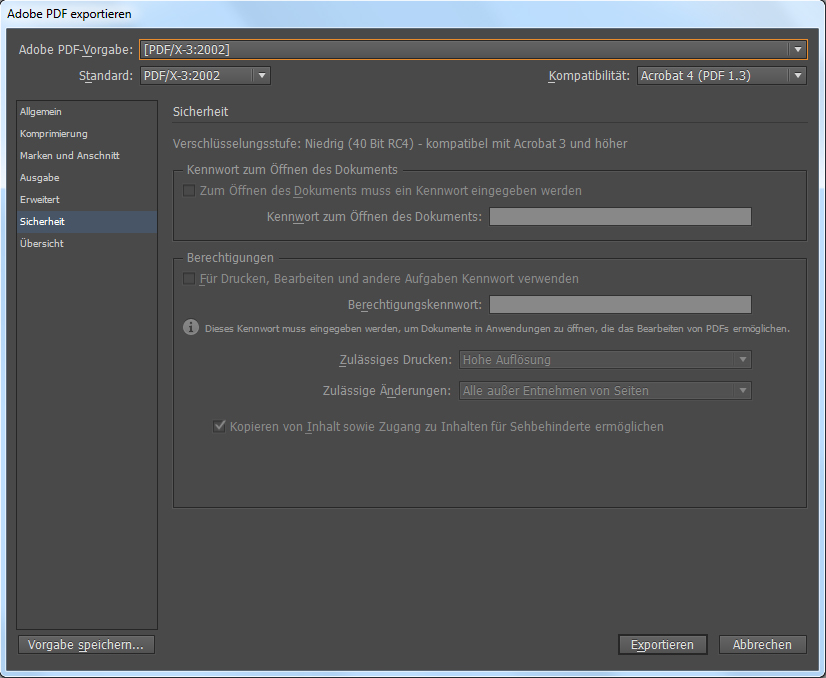Select the Sicherheit section in sidebar
The image size is (826, 678).
coord(43,222)
